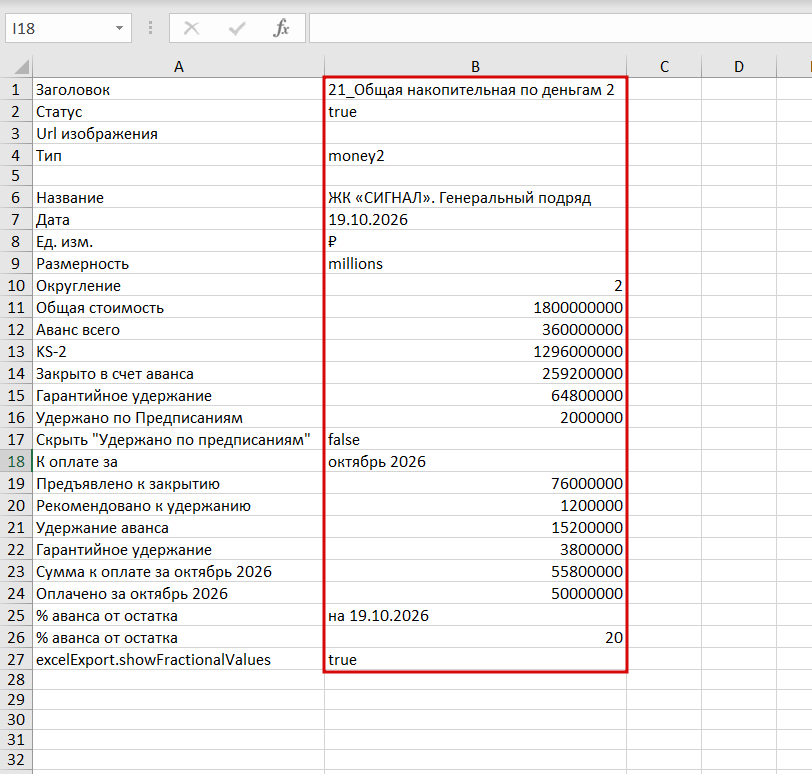Click cell 'ЖК «СИГНАЛ». Генеральный подряд'
The image size is (812, 774).
click(x=475, y=197)
